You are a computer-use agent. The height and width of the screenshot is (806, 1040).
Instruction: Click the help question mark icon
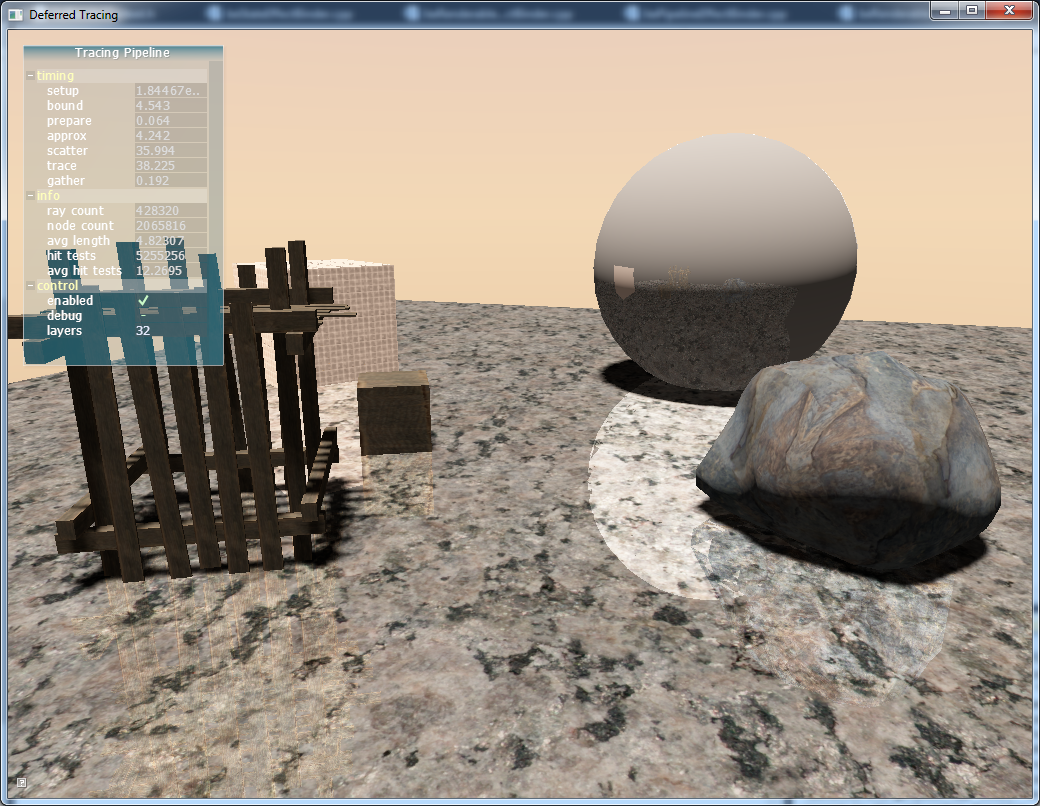coord(22,782)
